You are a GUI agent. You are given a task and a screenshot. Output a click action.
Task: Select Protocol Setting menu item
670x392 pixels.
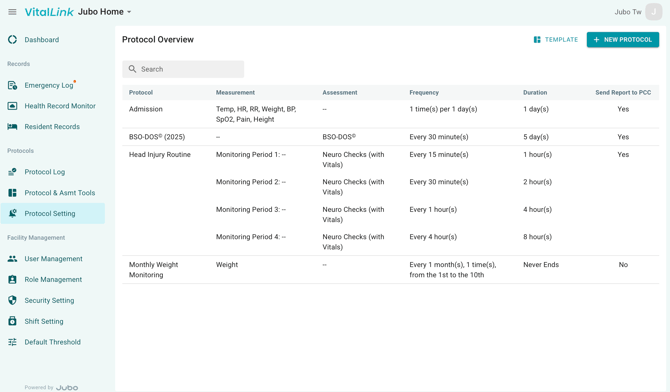pyautogui.click(x=53, y=213)
